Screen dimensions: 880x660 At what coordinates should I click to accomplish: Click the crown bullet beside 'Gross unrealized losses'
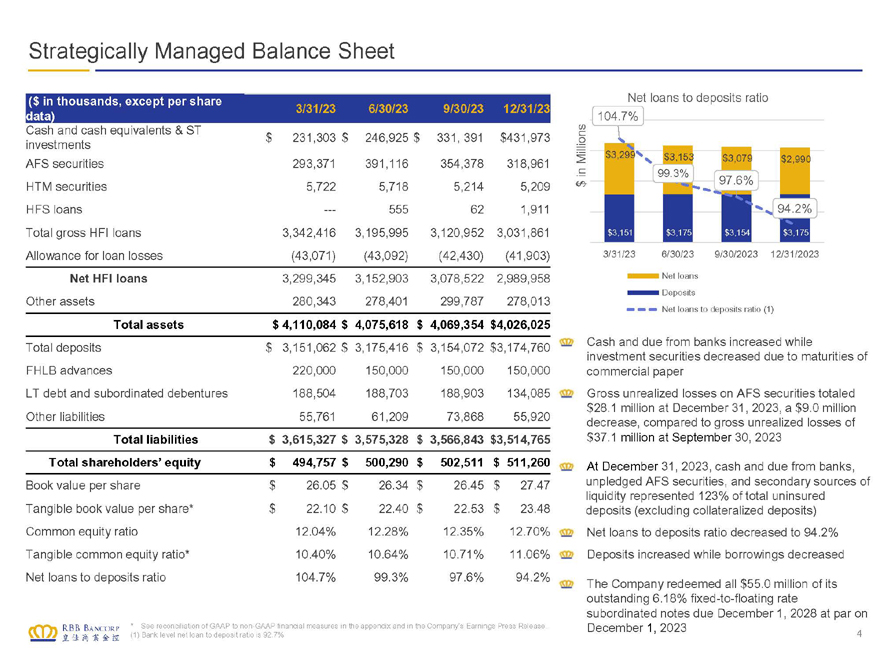pyautogui.click(x=567, y=393)
